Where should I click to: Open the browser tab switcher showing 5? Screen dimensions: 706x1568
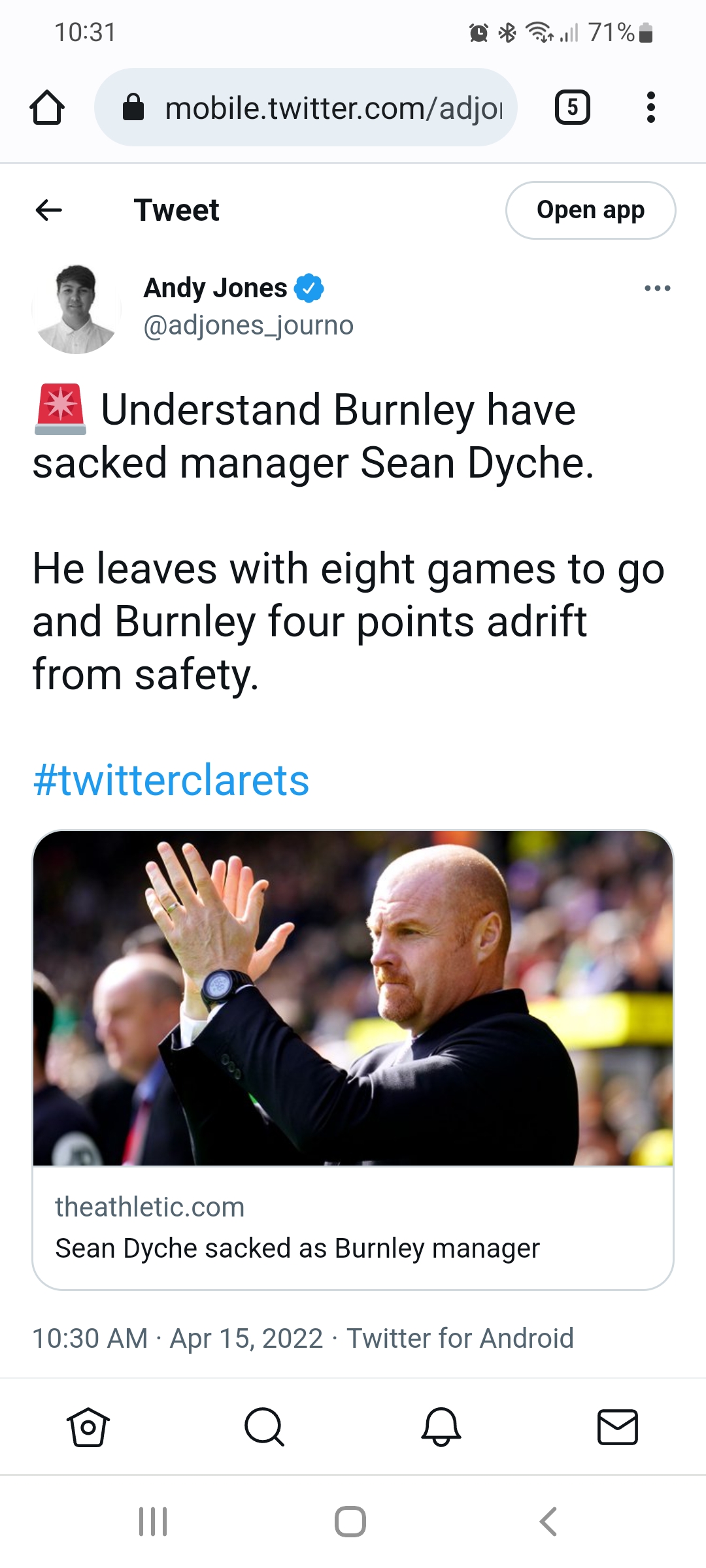click(x=572, y=108)
